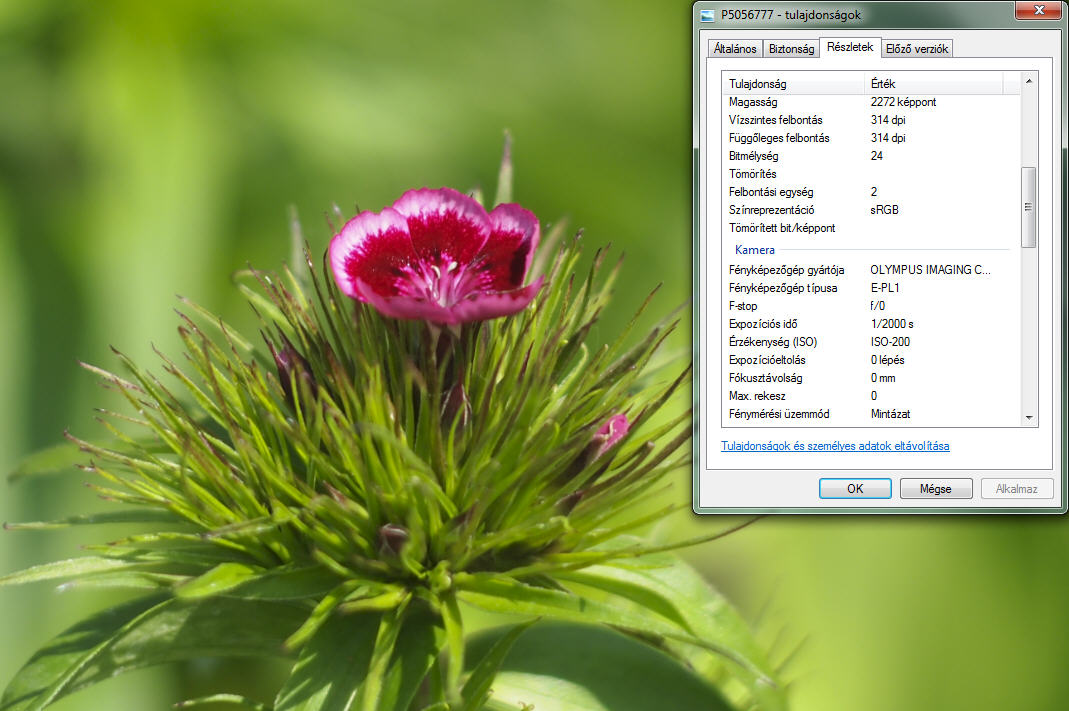Screen dimensions: 1069x711
Task: Click the f/0 F-stop value
Action: [878, 306]
